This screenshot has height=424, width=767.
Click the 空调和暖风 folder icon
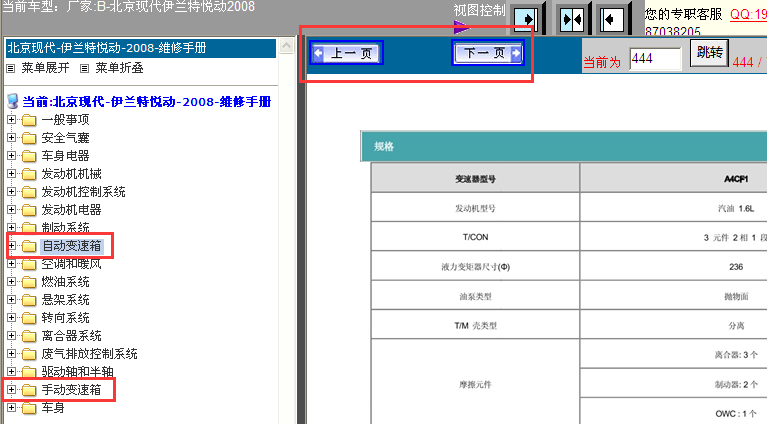pos(29,264)
